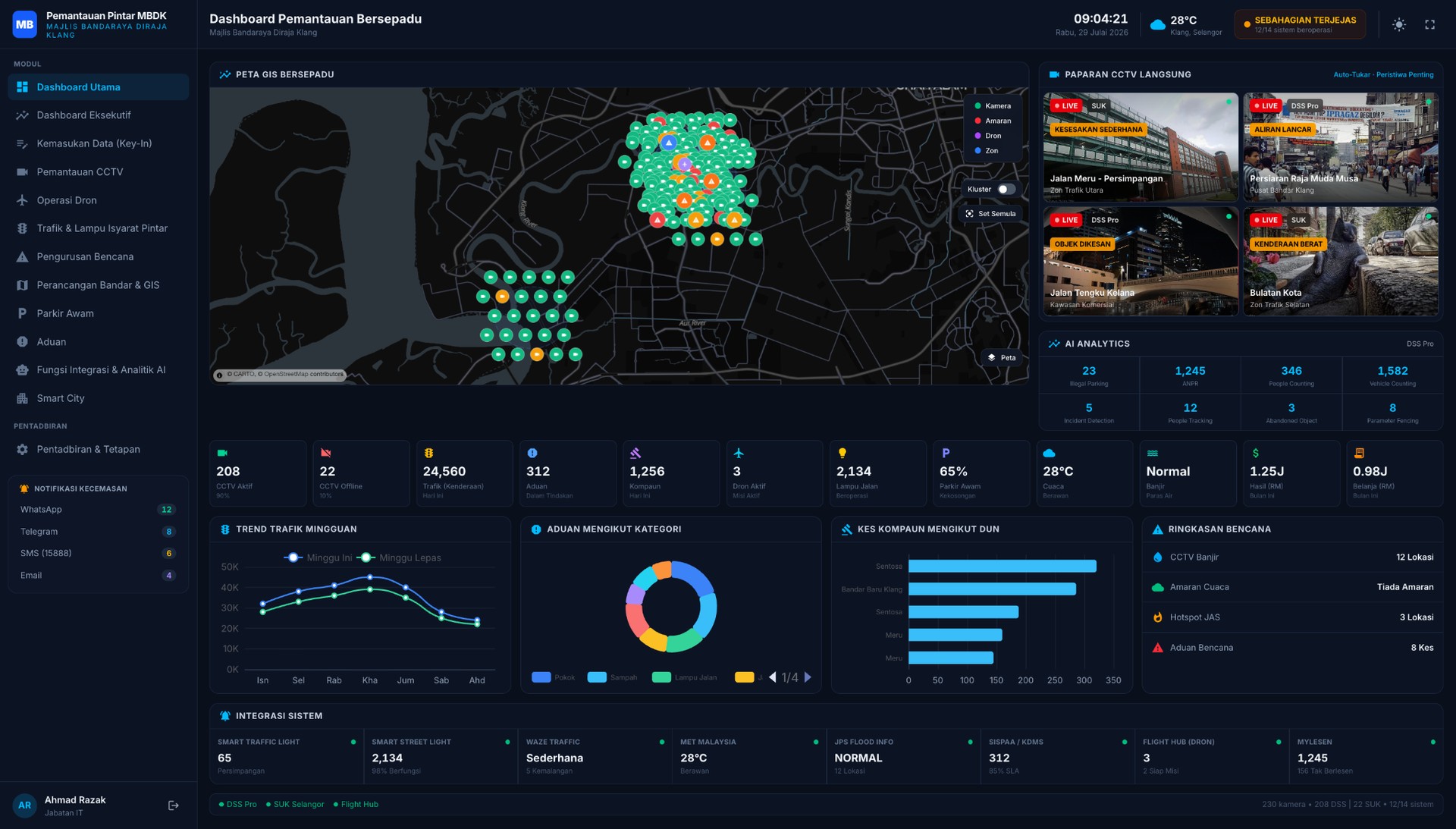Toggle Zon layer in map legend
This screenshot has height=829, width=1456.
[x=987, y=150]
